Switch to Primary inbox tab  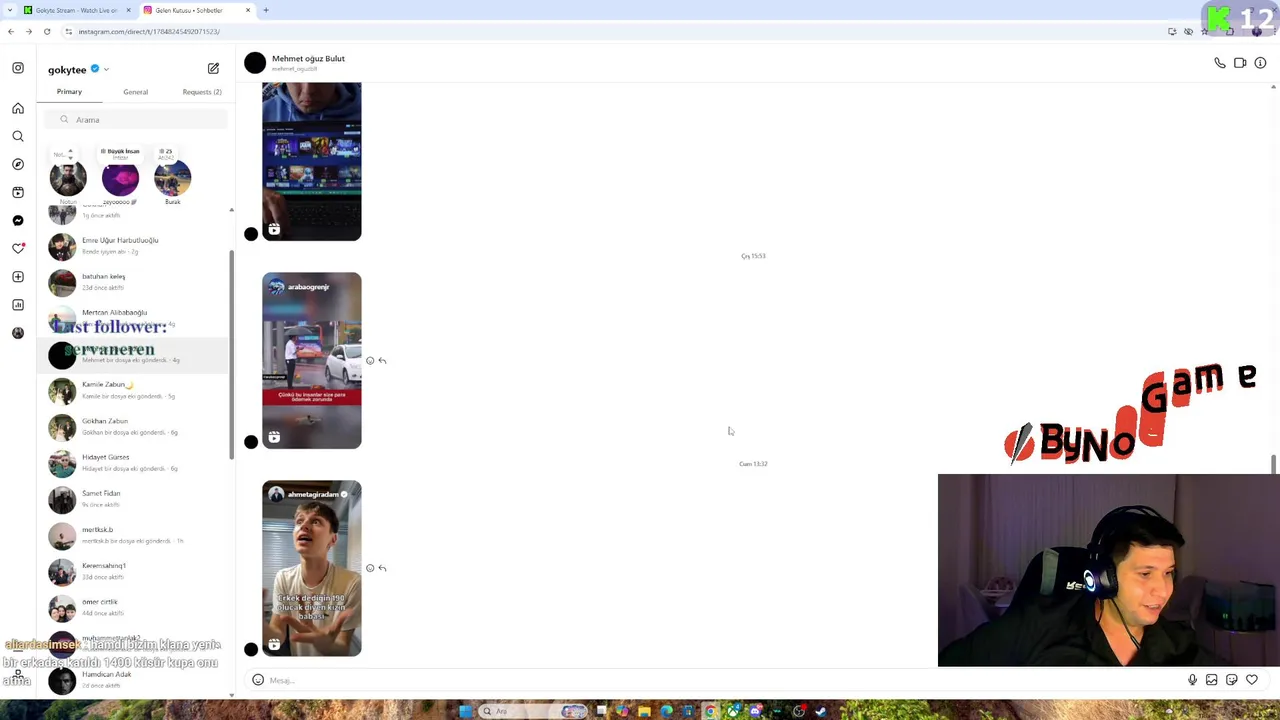[x=69, y=92]
